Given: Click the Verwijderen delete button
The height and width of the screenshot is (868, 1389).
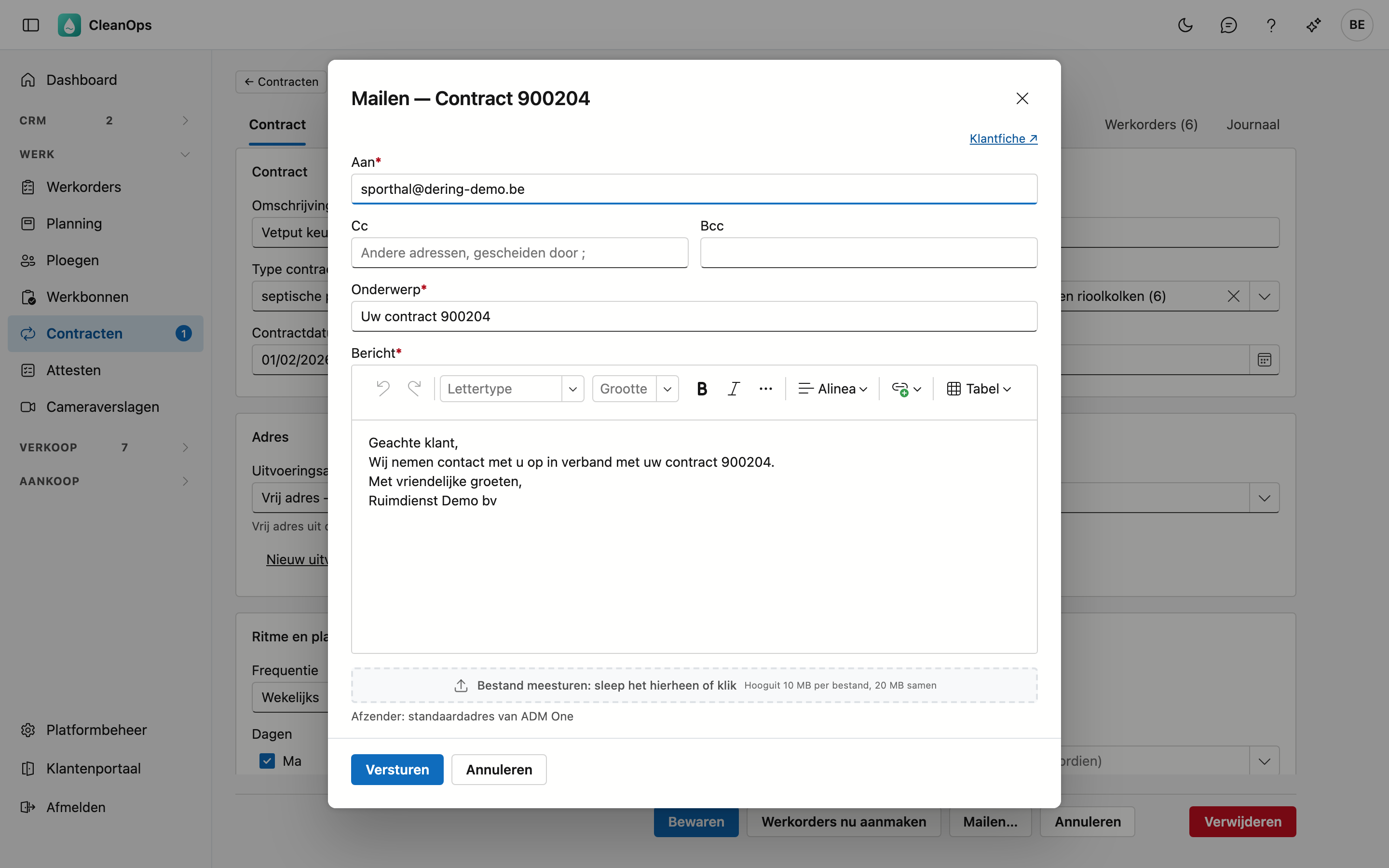Looking at the screenshot, I should pos(1243,822).
